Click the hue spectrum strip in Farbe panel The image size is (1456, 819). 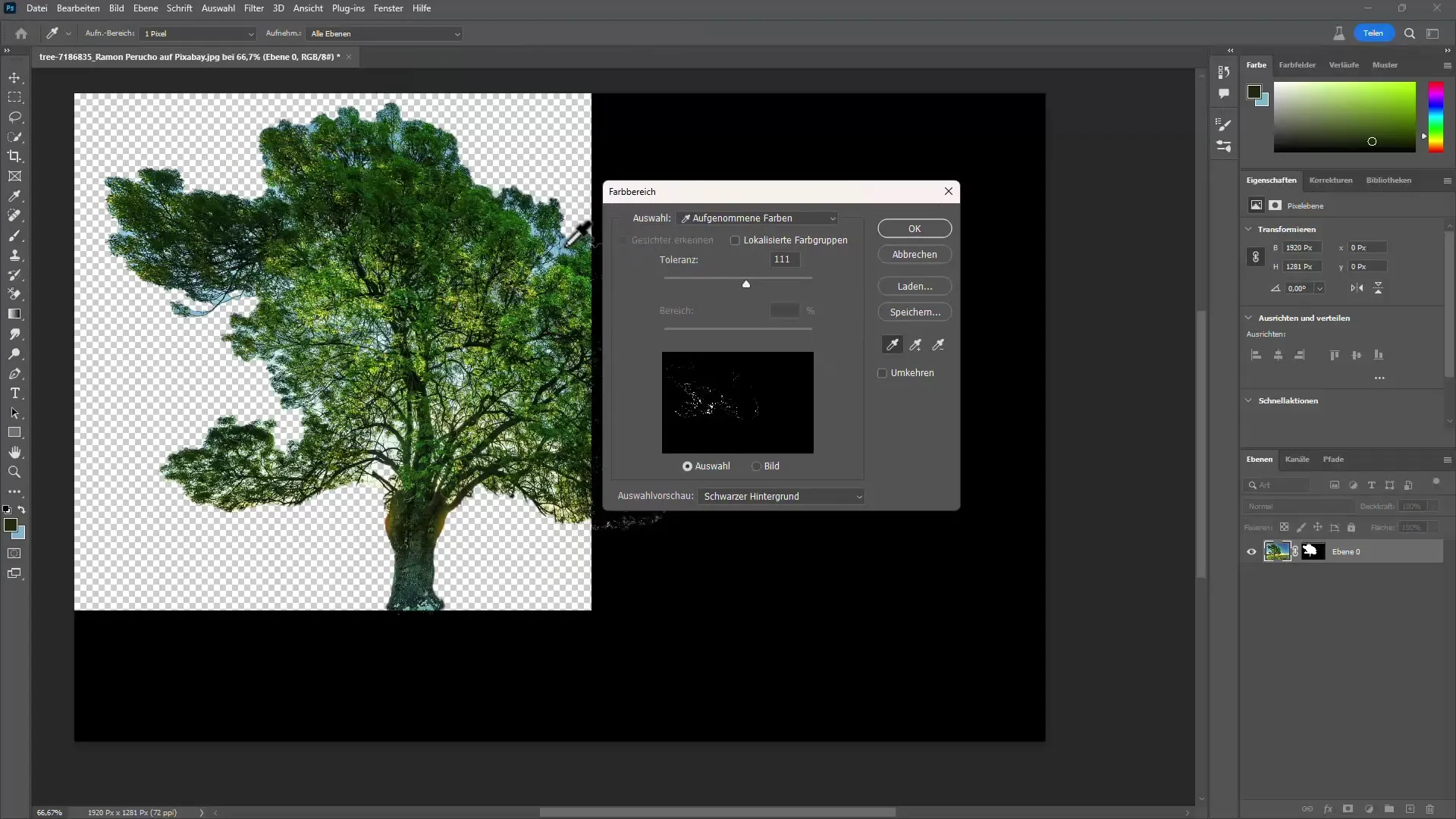pyautogui.click(x=1436, y=118)
